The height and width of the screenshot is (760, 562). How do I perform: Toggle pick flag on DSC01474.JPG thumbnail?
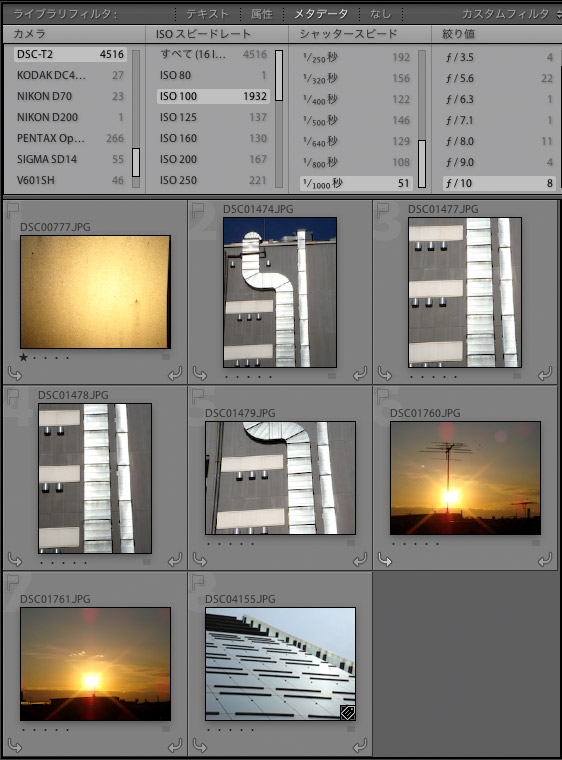(198, 210)
